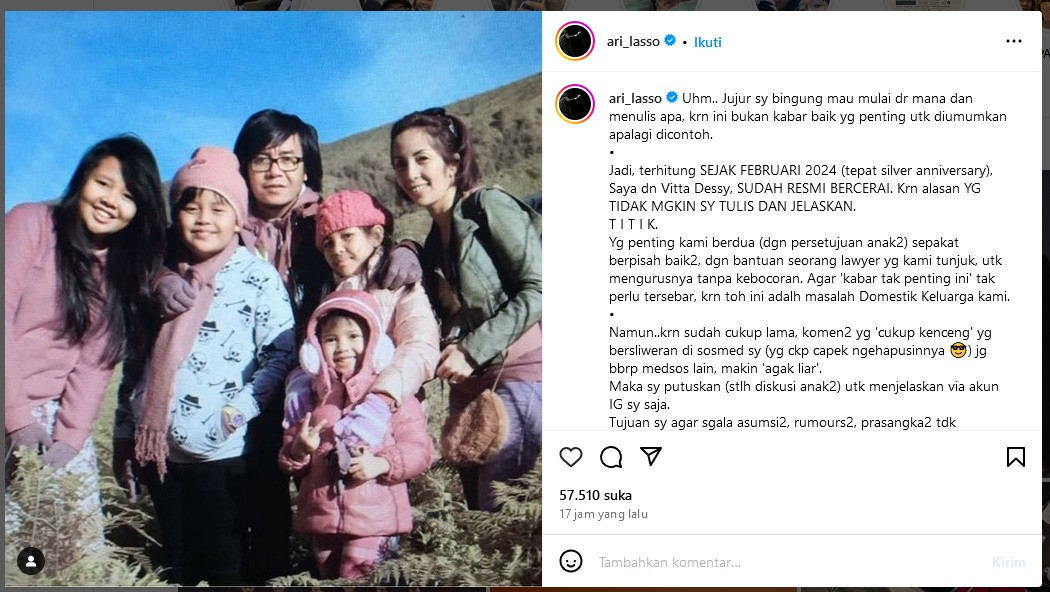Open the 17 jam yang lalu timestamp

(x=603, y=514)
